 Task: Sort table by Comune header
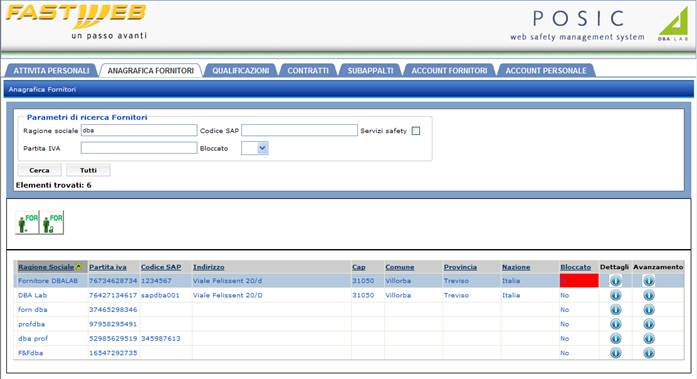400,267
